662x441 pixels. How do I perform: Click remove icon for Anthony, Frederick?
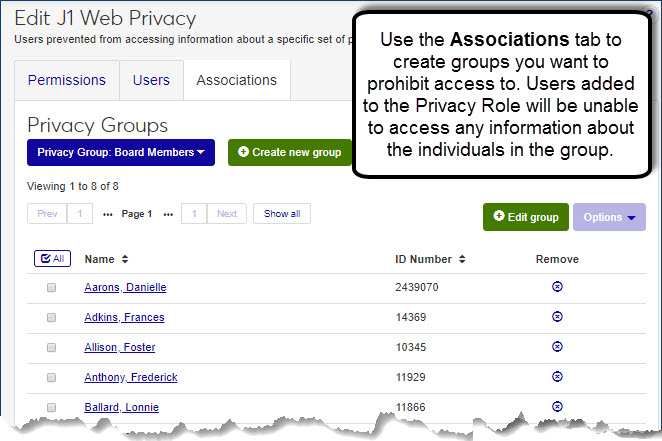click(x=557, y=377)
